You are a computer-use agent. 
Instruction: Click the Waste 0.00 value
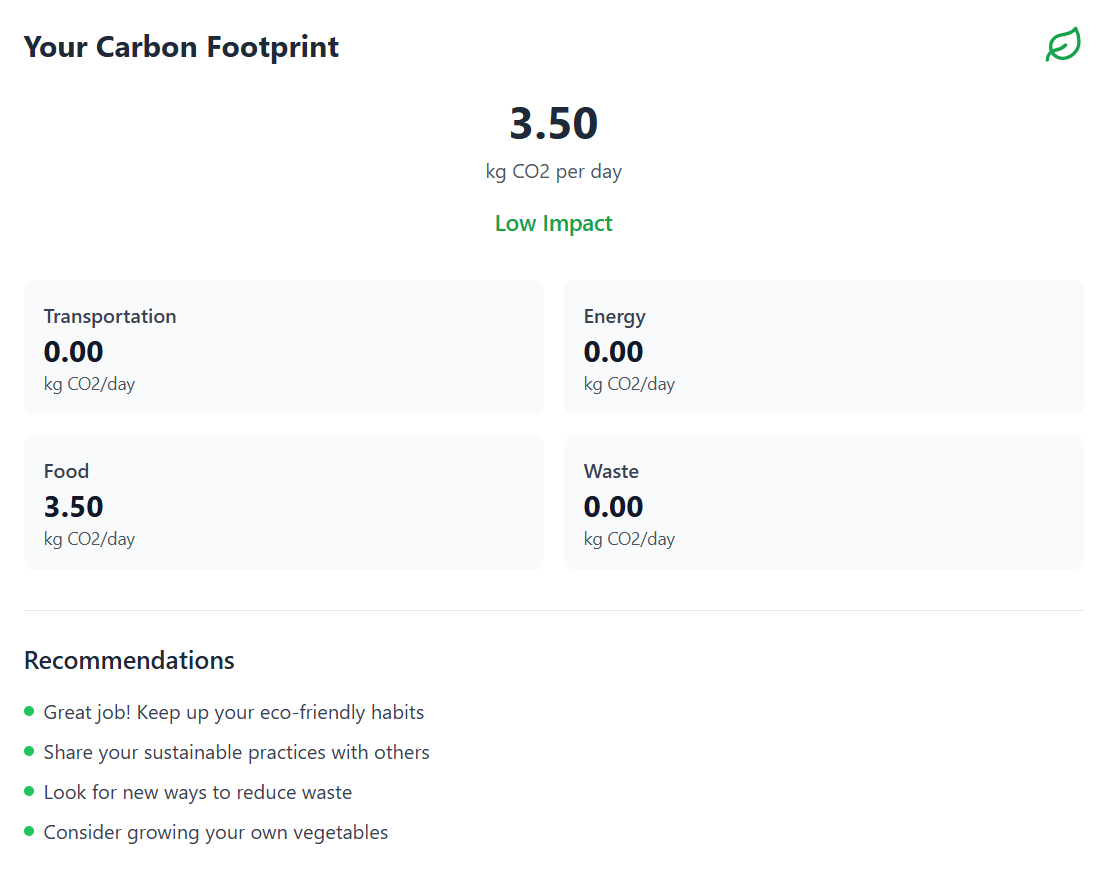(613, 507)
